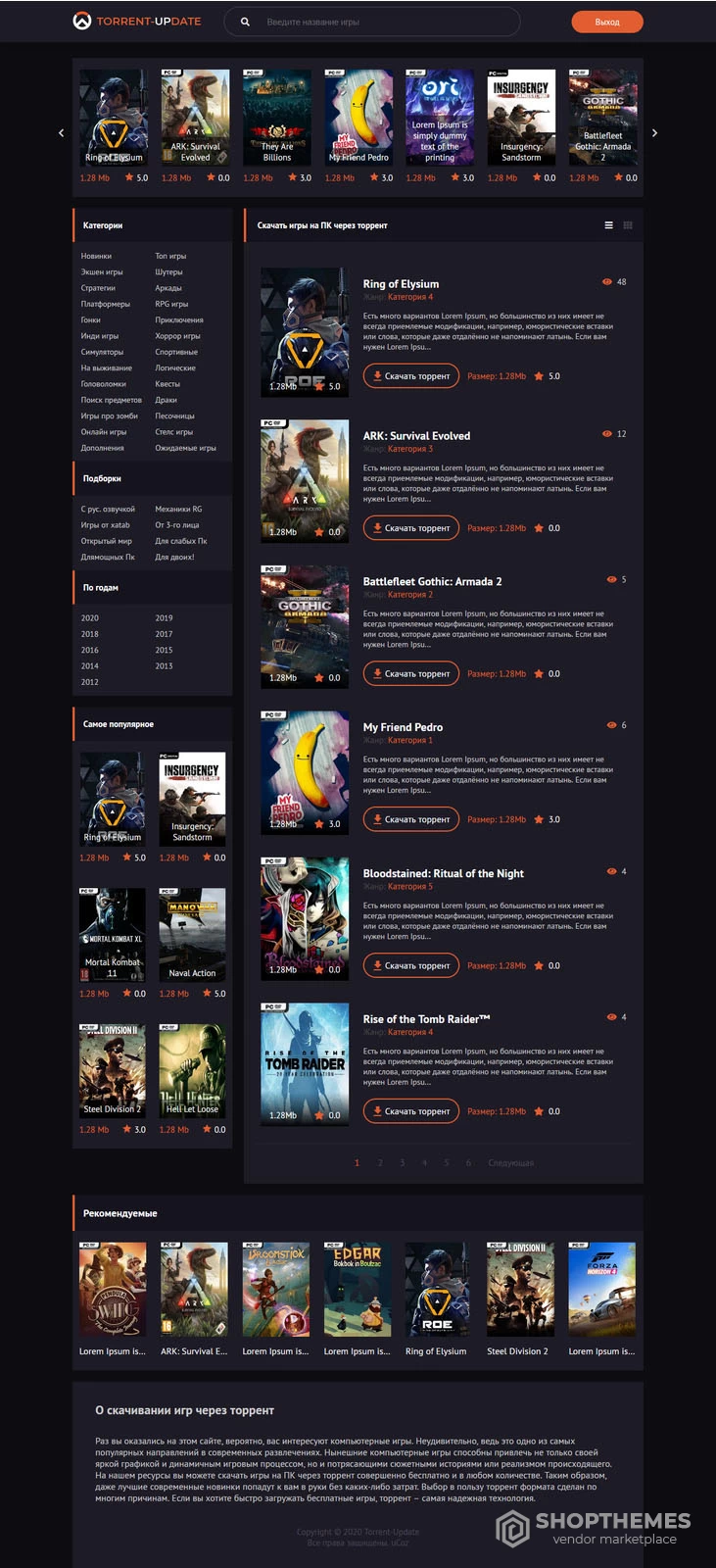Download torrent for Rise of the Tomb Raider

(x=410, y=1111)
